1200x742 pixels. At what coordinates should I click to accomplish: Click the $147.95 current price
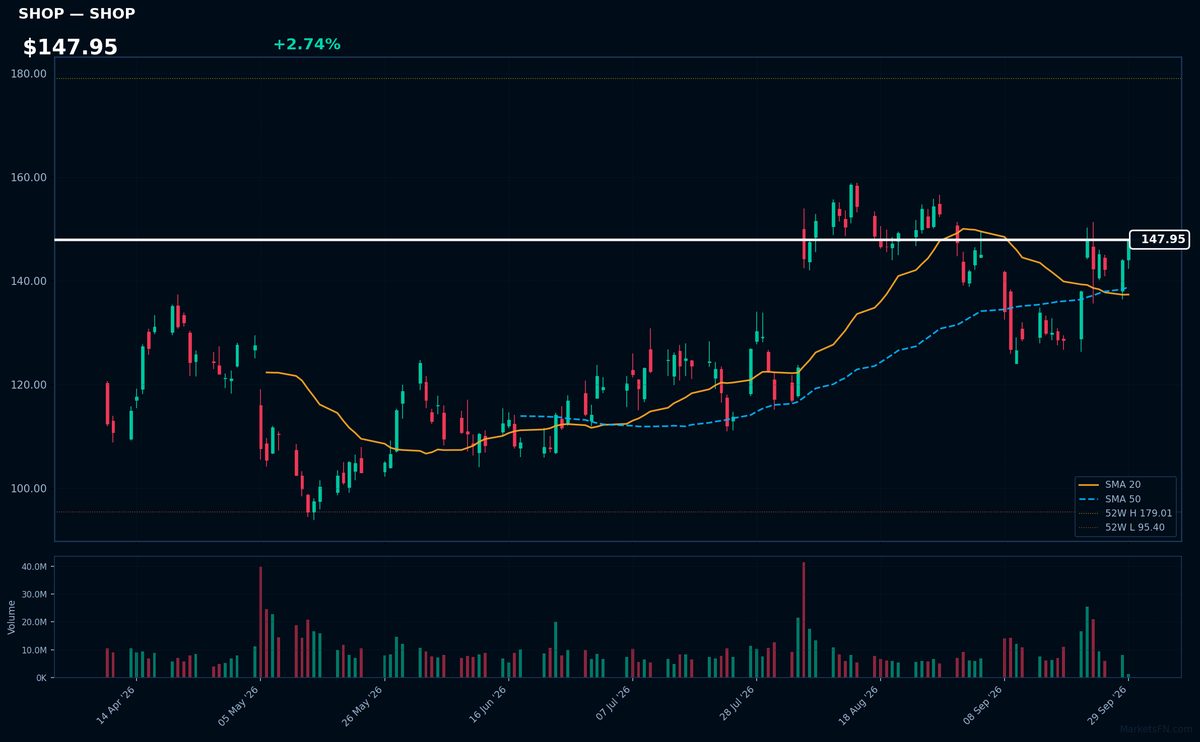(70, 47)
